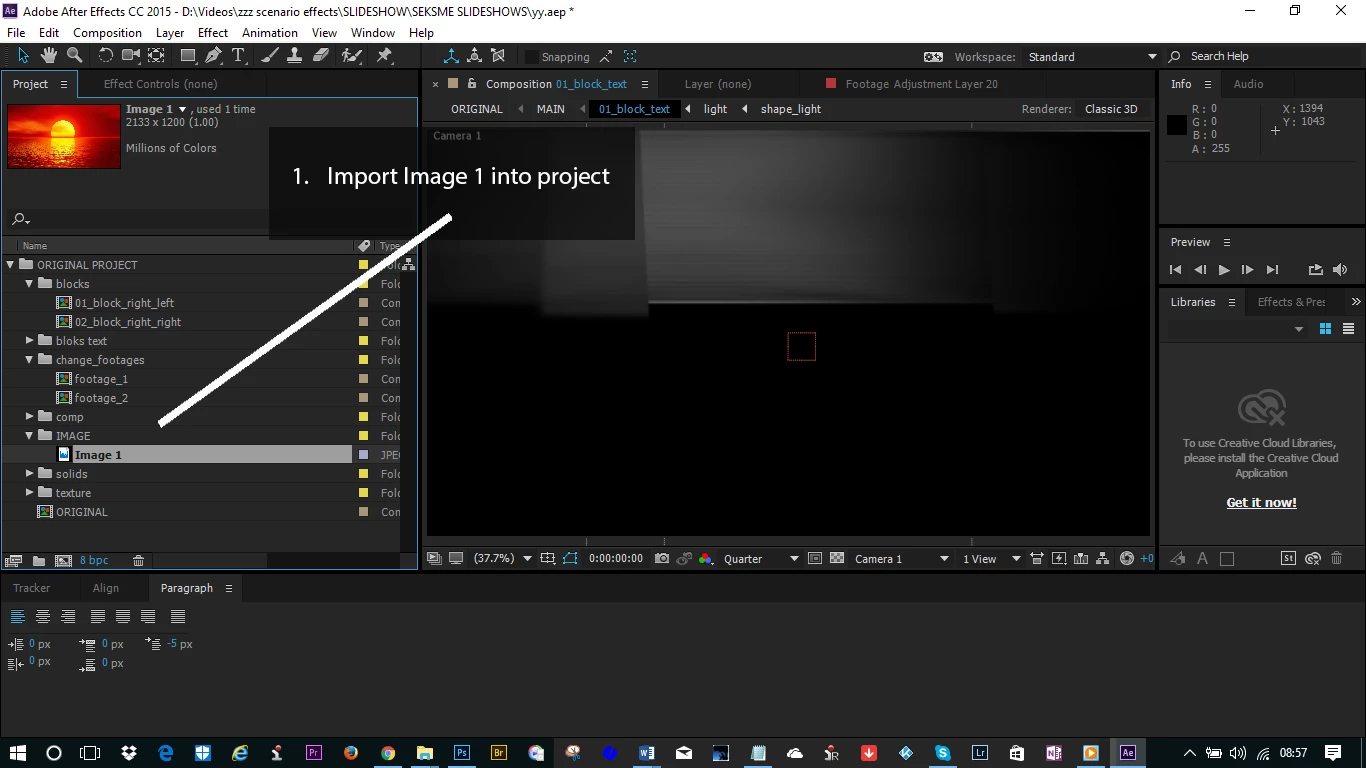Screen dimensions: 1366x768
Task: Navigate to shape_light composition breadcrumb
Action: coord(790,109)
